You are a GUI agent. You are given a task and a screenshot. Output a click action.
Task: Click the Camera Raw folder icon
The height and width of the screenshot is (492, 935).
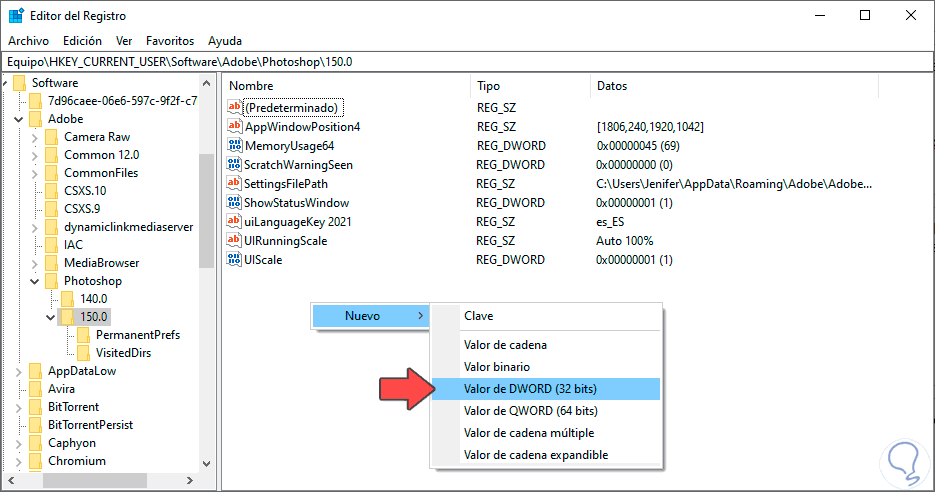click(x=51, y=137)
